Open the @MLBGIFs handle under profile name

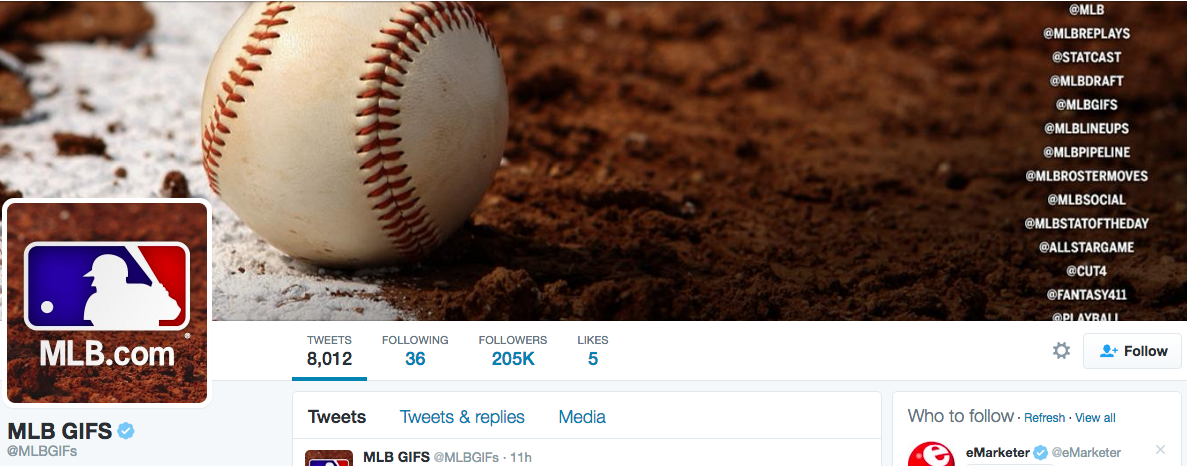click(x=42, y=452)
